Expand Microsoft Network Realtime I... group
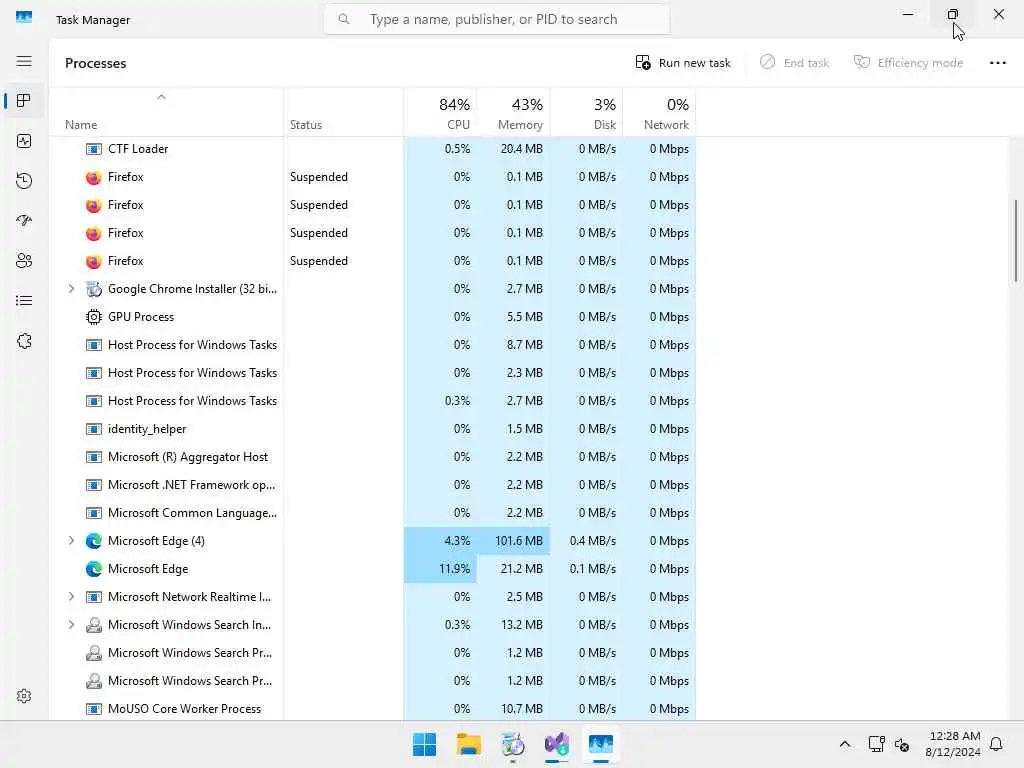 71,597
